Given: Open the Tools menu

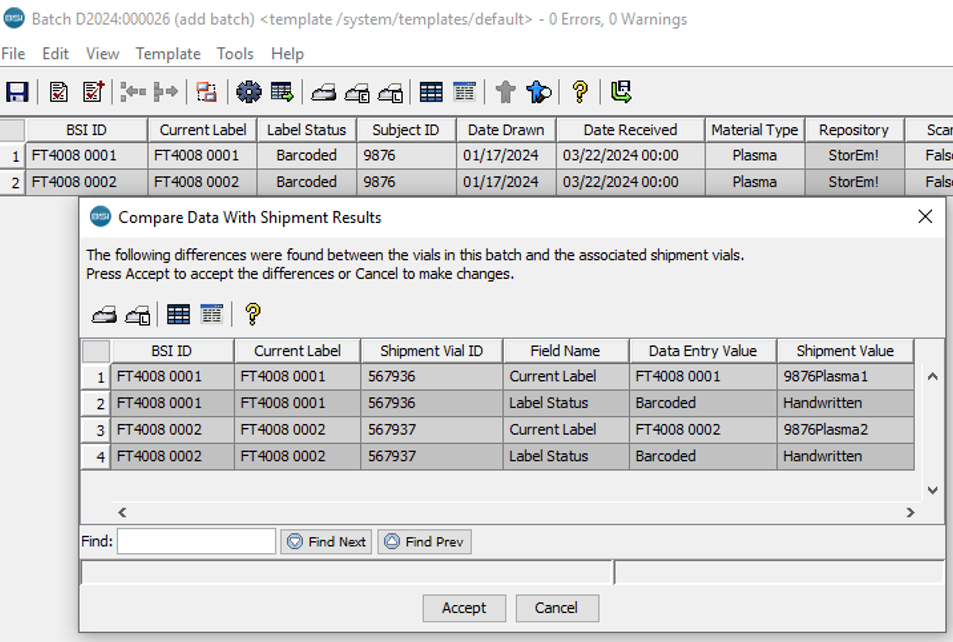Looking at the screenshot, I should 235,54.
